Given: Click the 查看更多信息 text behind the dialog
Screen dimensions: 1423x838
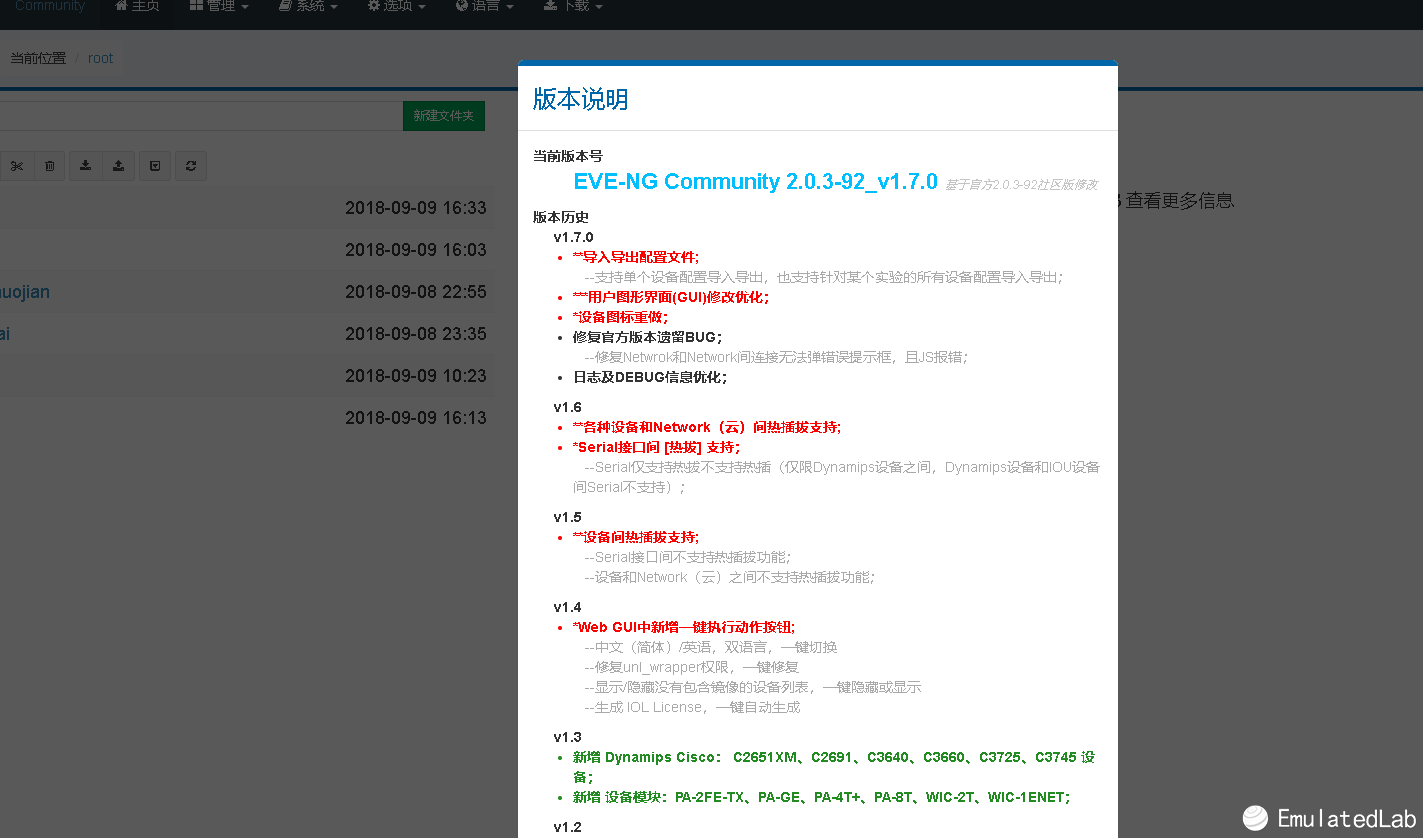Looking at the screenshot, I should click(x=1180, y=201).
